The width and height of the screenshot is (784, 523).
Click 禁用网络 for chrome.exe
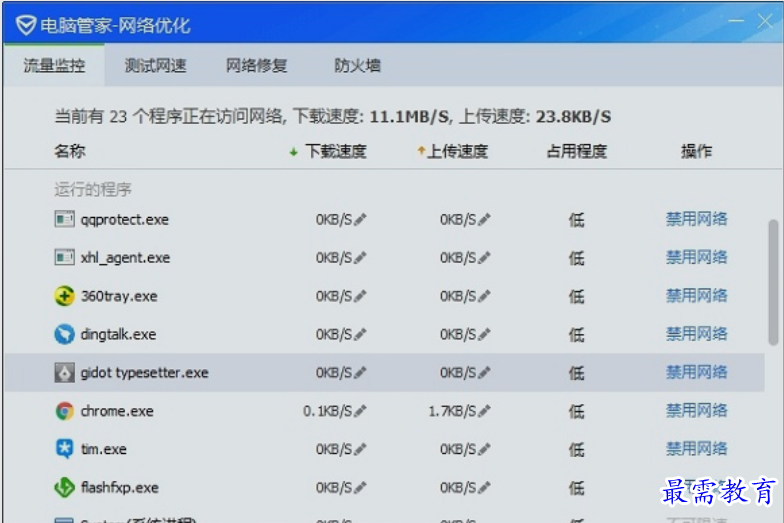point(696,410)
